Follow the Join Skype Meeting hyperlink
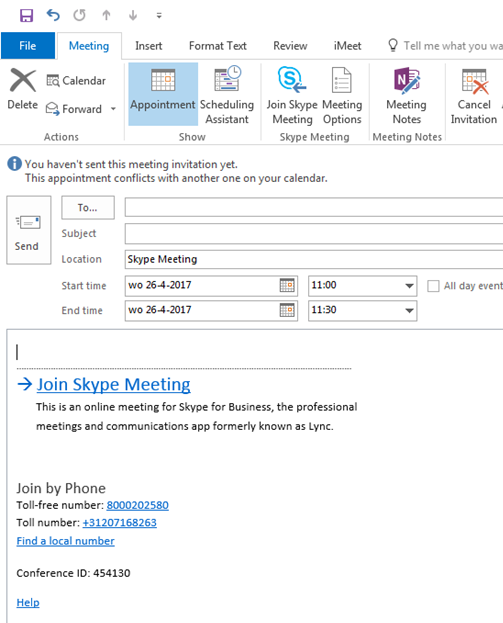The height and width of the screenshot is (623, 503). pyautogui.click(x=113, y=384)
